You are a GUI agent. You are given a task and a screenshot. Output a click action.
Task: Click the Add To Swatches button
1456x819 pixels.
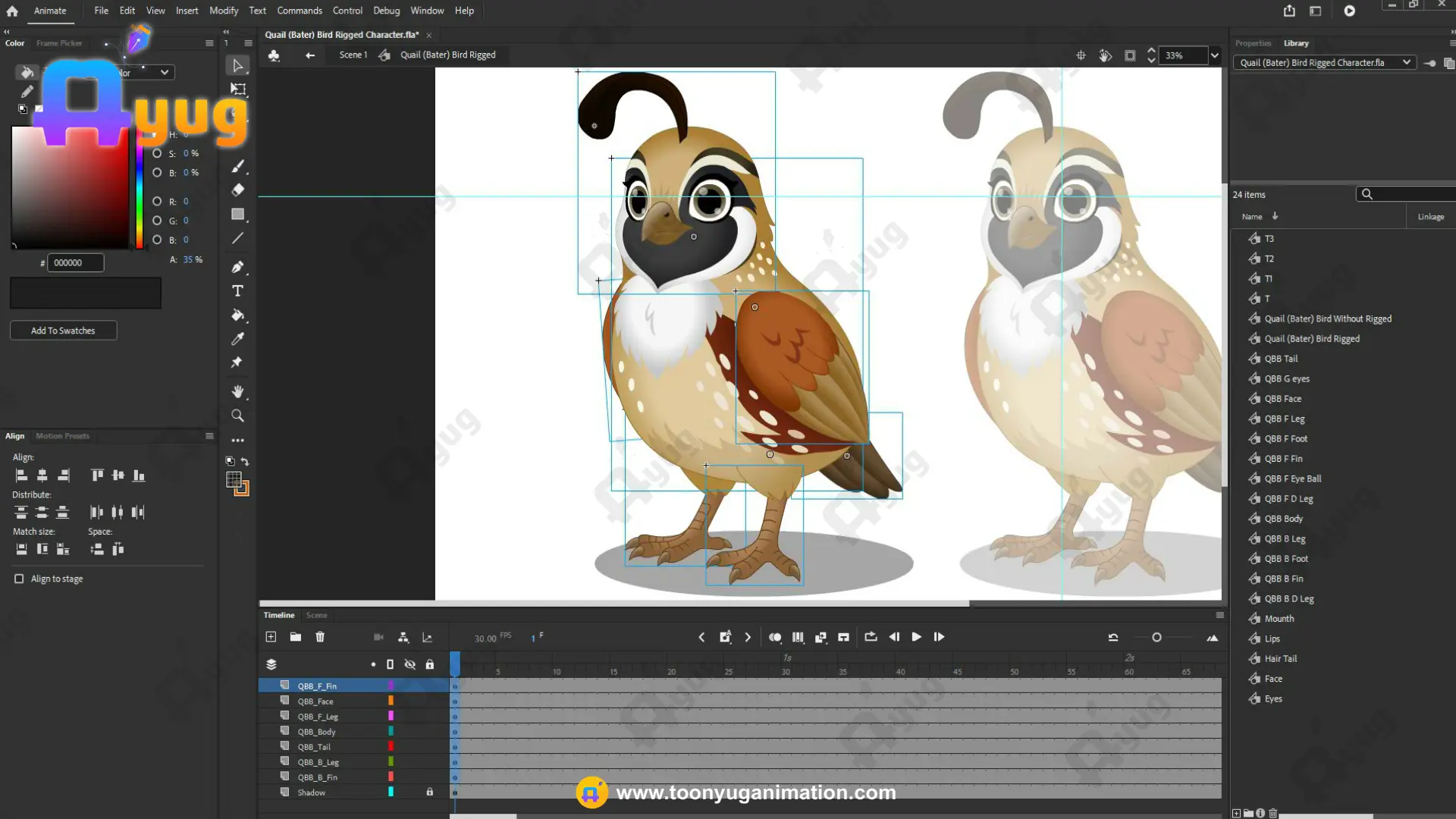(x=63, y=331)
